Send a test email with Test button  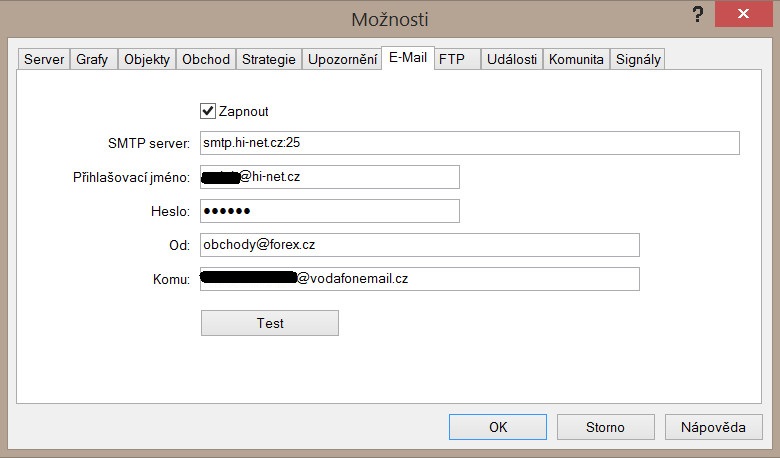(270, 323)
